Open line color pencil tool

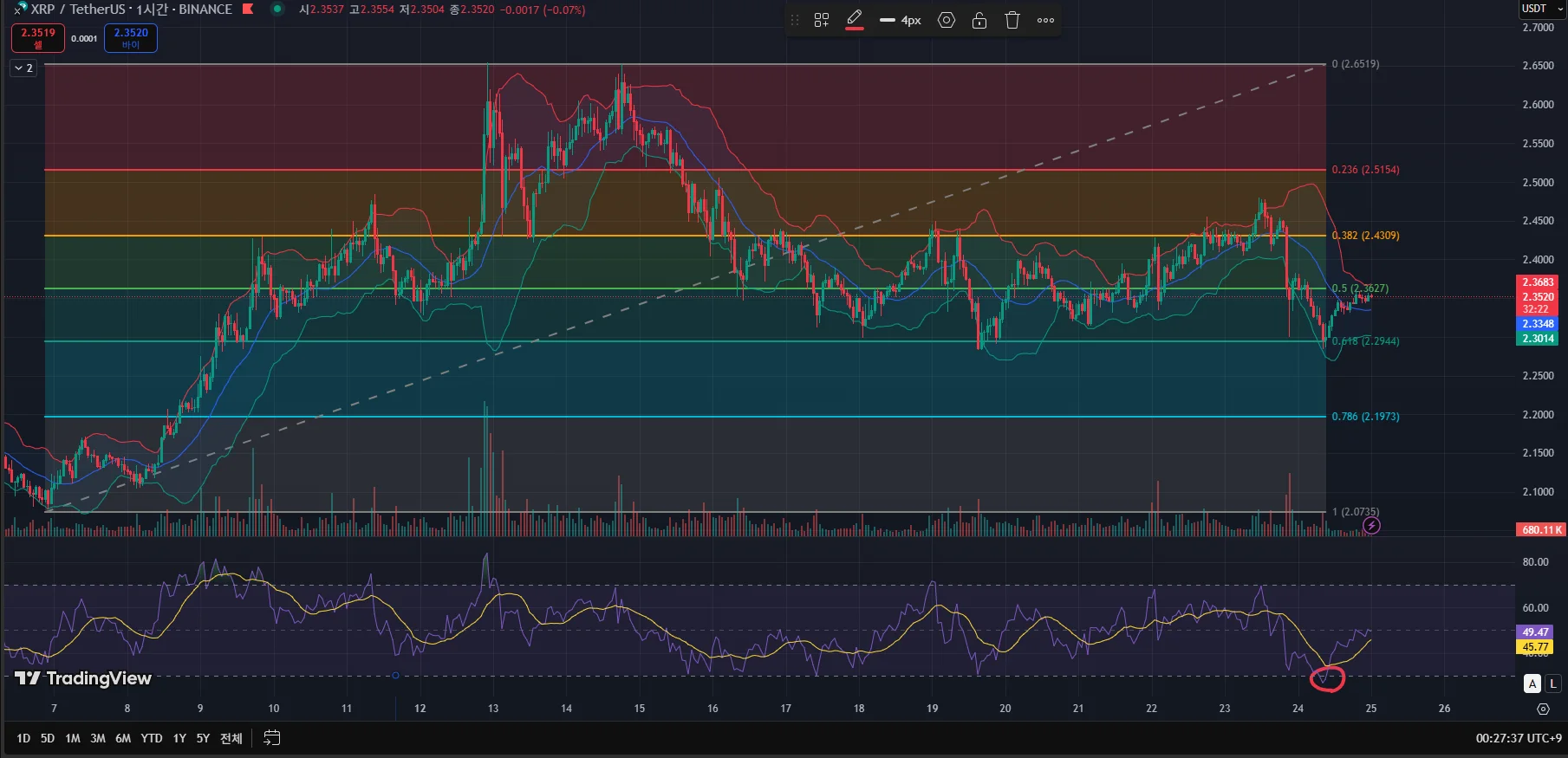(x=855, y=19)
